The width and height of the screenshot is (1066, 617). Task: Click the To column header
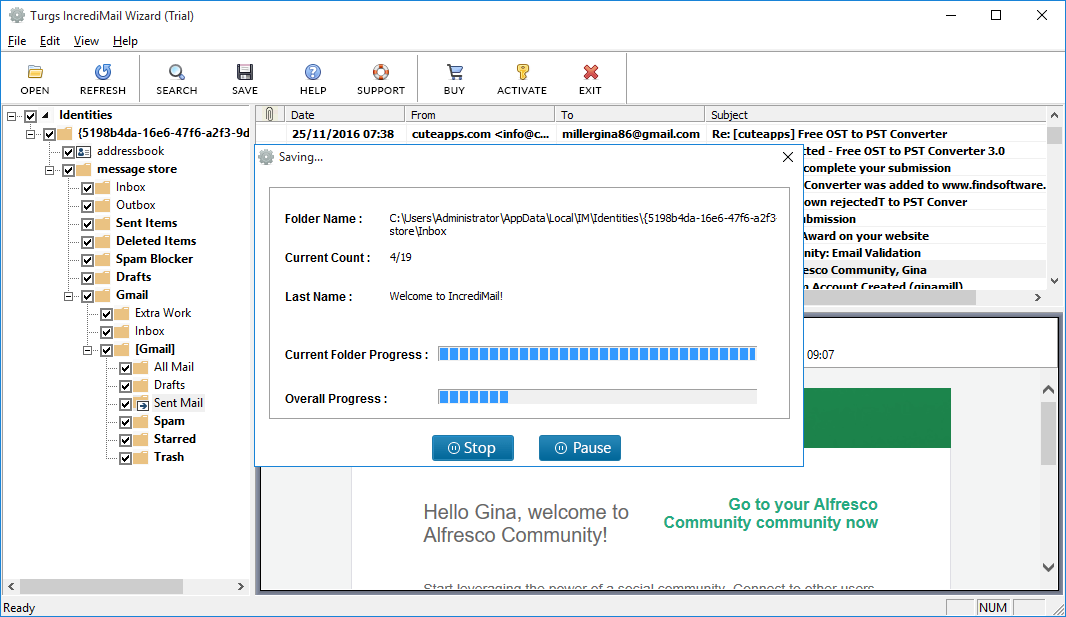tap(630, 114)
